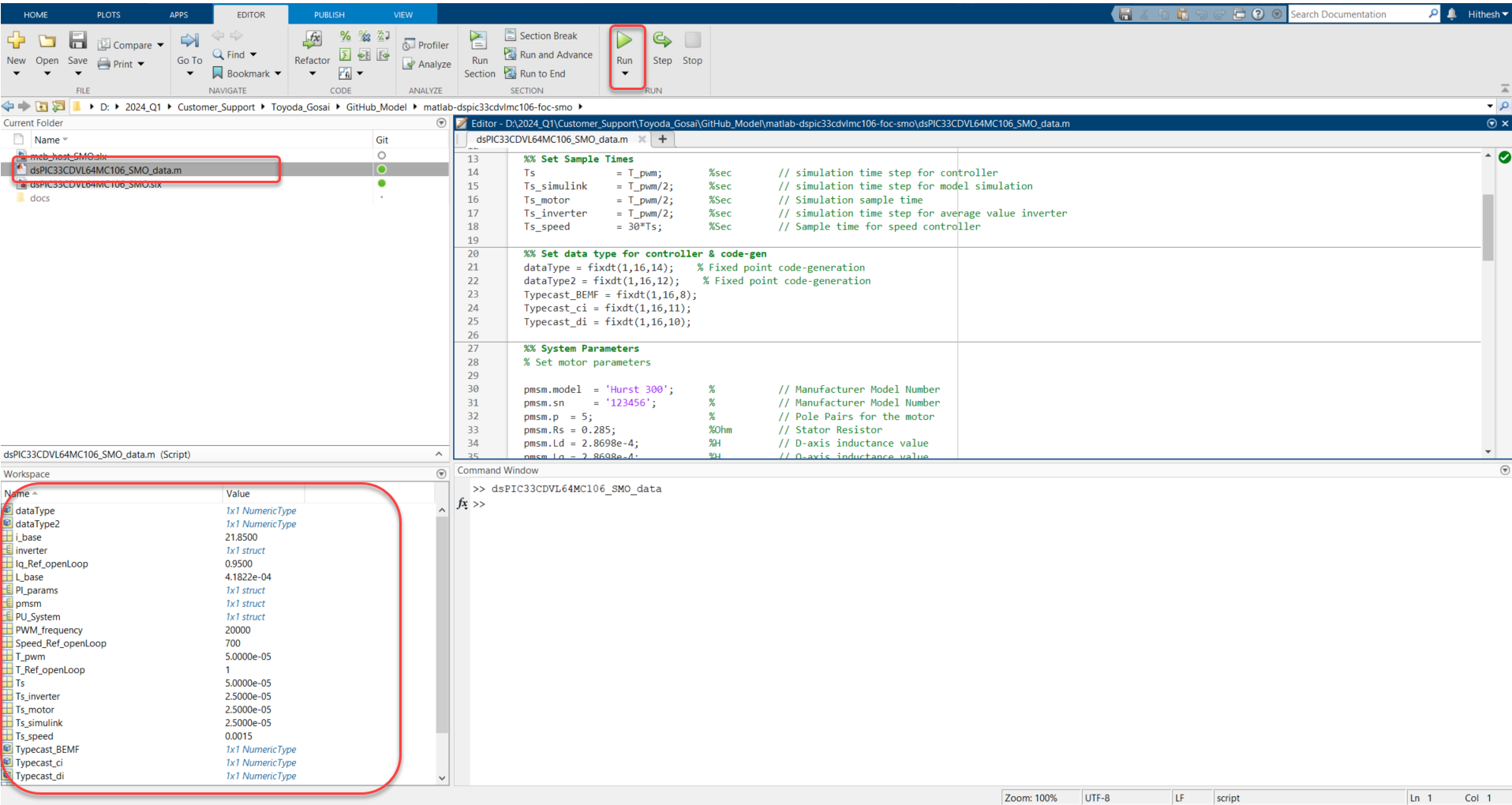Click the Paste icon in quick access toolbar

pos(1182,14)
